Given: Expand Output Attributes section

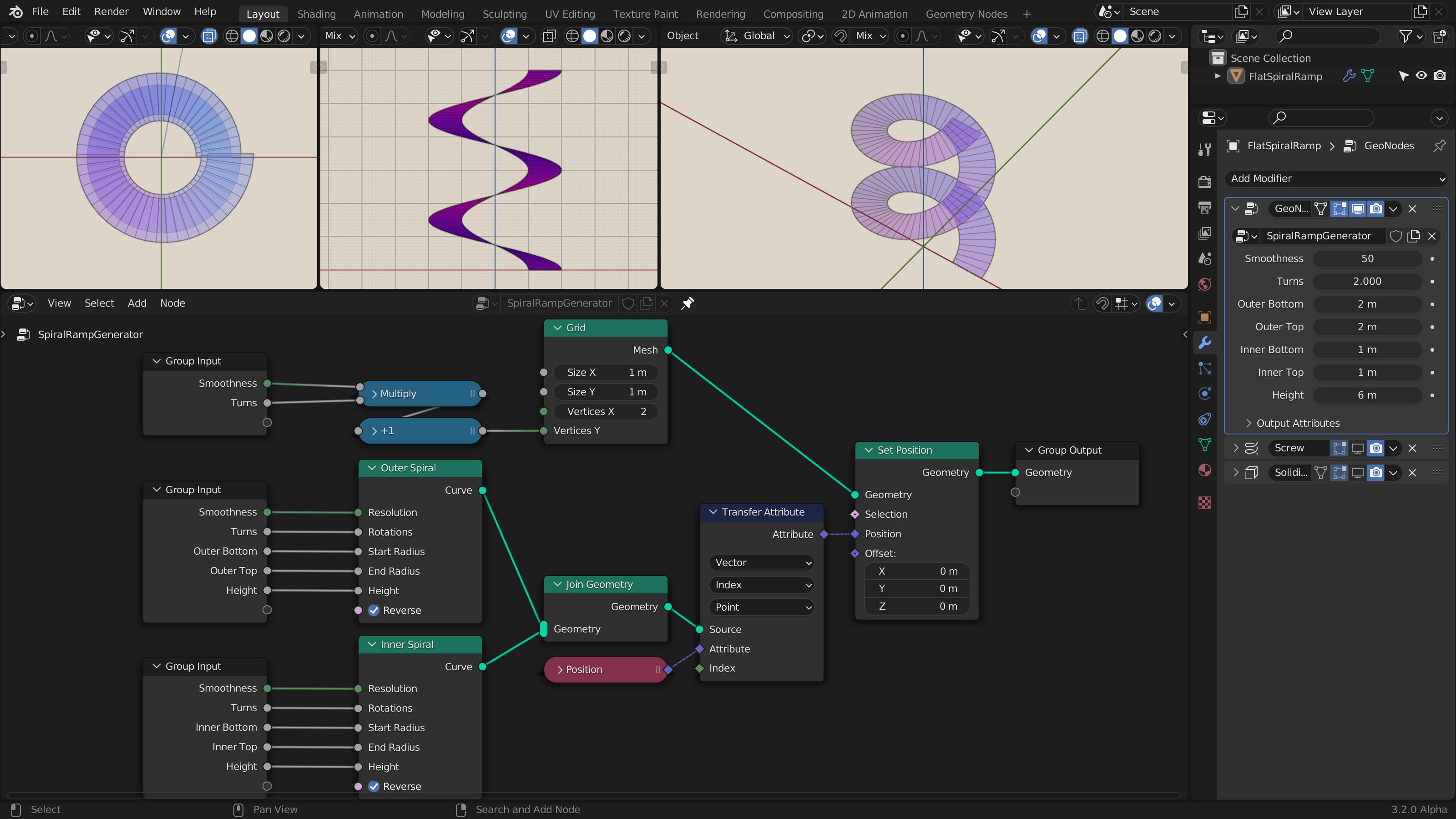Looking at the screenshot, I should (1248, 423).
